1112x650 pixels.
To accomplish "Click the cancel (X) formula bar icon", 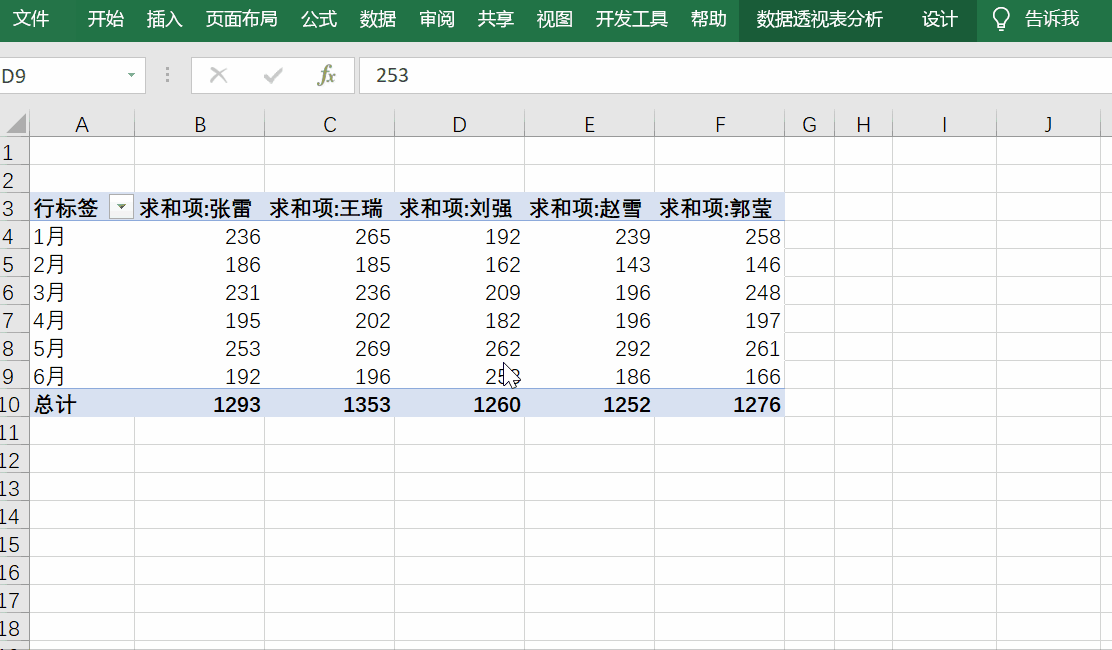I will click(219, 76).
